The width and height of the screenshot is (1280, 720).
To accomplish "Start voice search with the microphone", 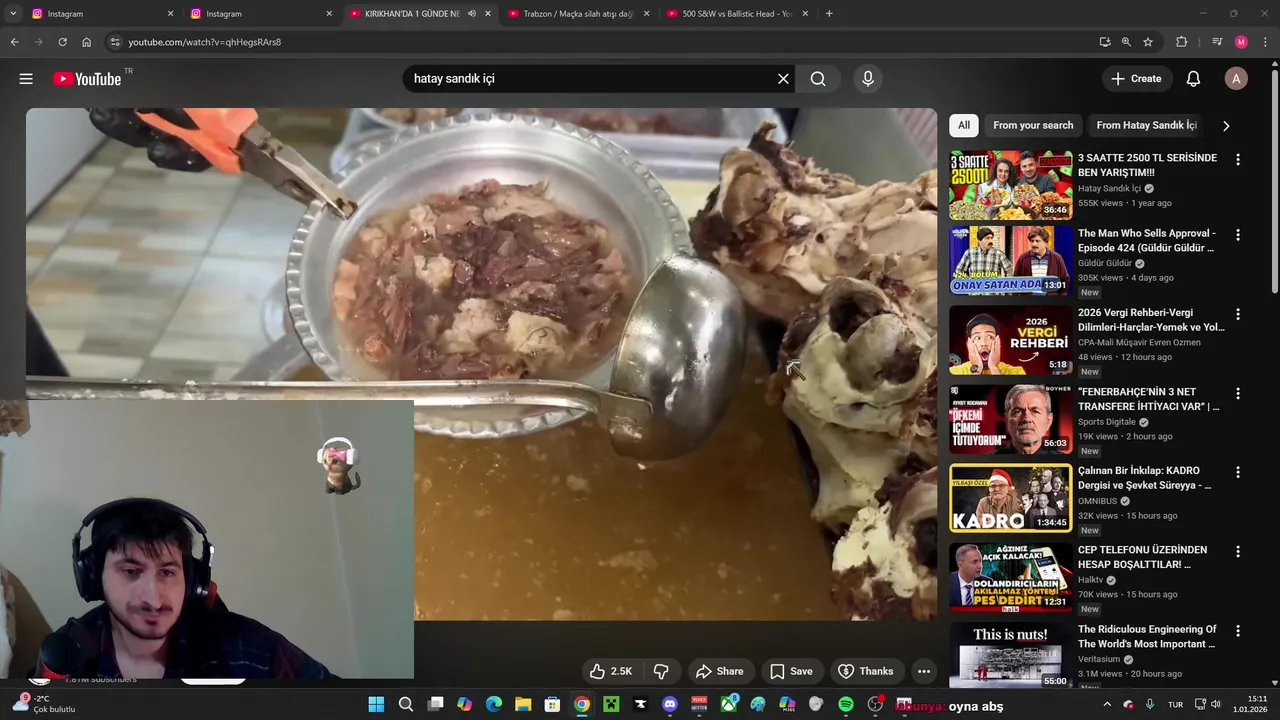I will [x=867, y=79].
